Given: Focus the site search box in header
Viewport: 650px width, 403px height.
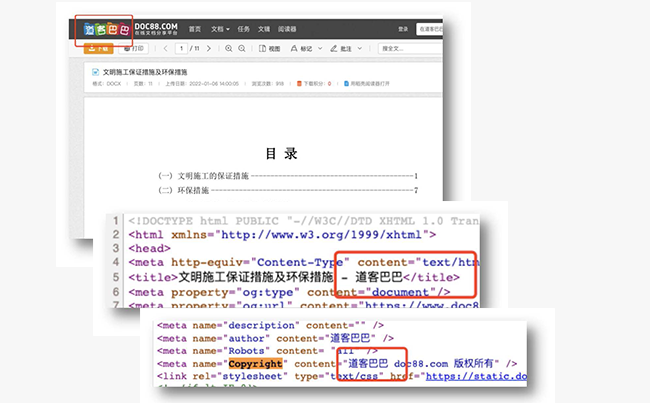Looking at the screenshot, I should point(429,29).
